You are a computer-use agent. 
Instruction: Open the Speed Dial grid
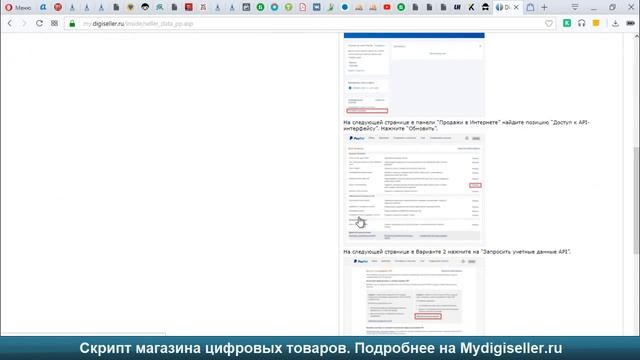pos(54,24)
